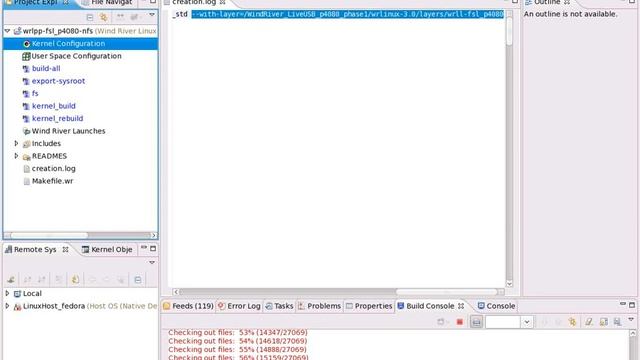Expand the READMES folder
This screenshot has width=640, height=360.
click(x=16, y=156)
